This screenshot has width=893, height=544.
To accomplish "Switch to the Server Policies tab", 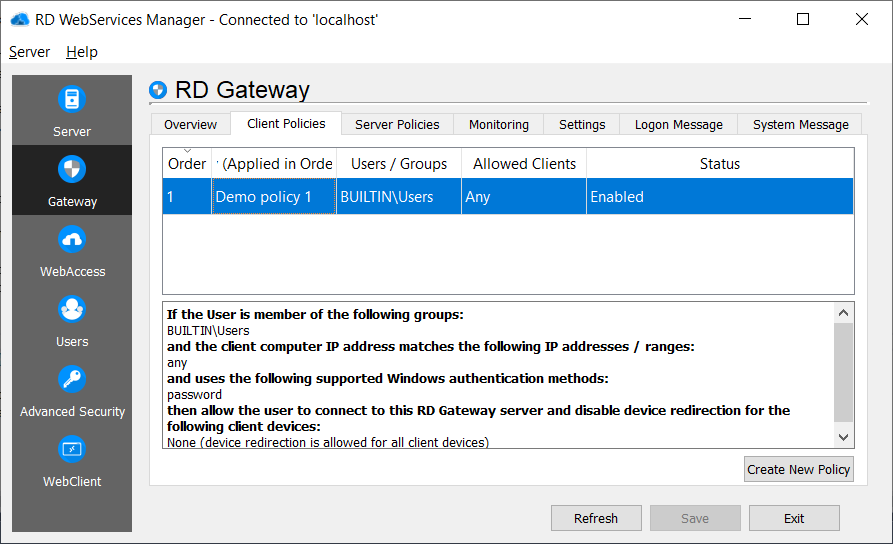I will 397,124.
